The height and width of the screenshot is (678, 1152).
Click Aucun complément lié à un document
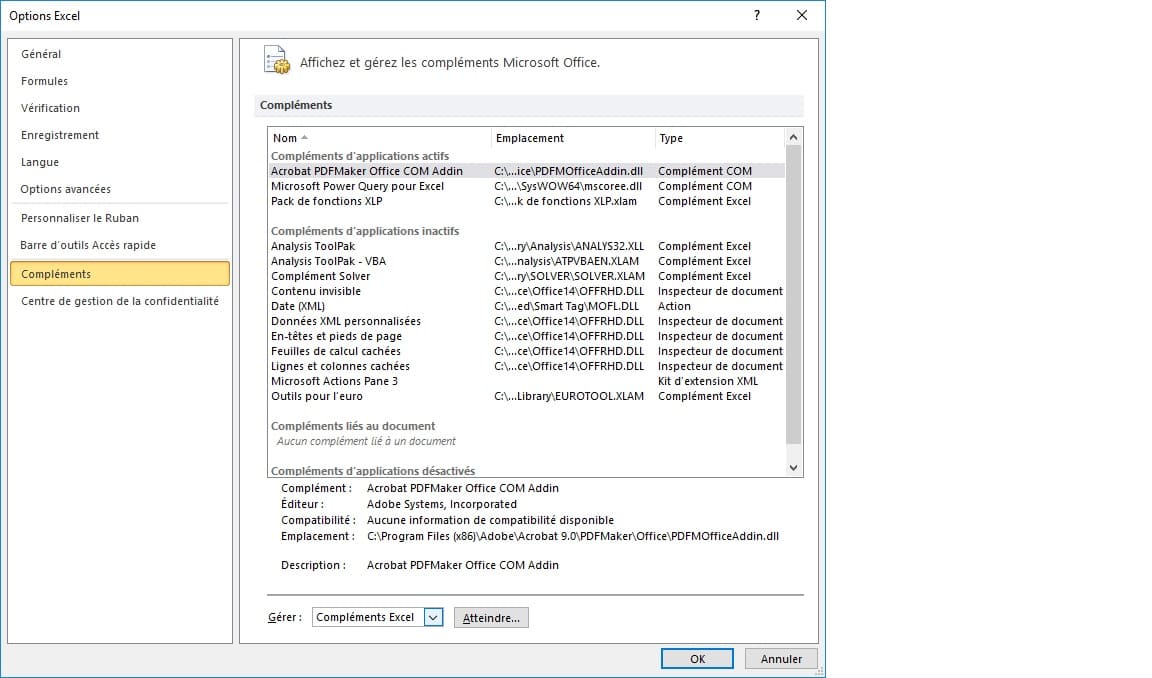tap(366, 441)
